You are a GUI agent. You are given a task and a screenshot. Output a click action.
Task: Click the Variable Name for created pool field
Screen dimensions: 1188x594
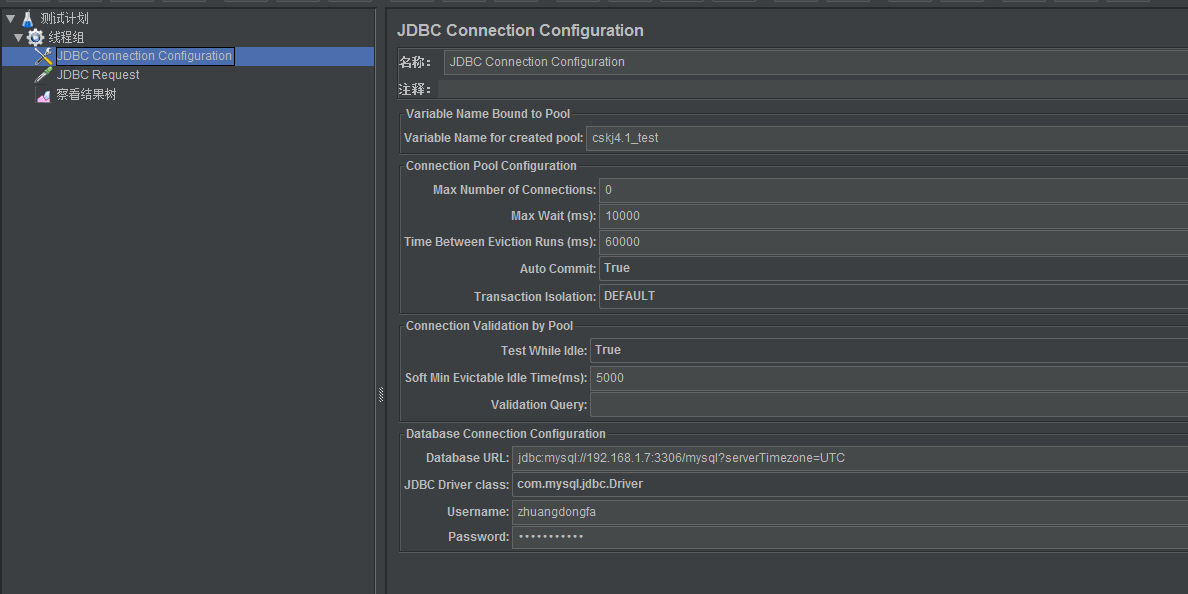(886, 138)
